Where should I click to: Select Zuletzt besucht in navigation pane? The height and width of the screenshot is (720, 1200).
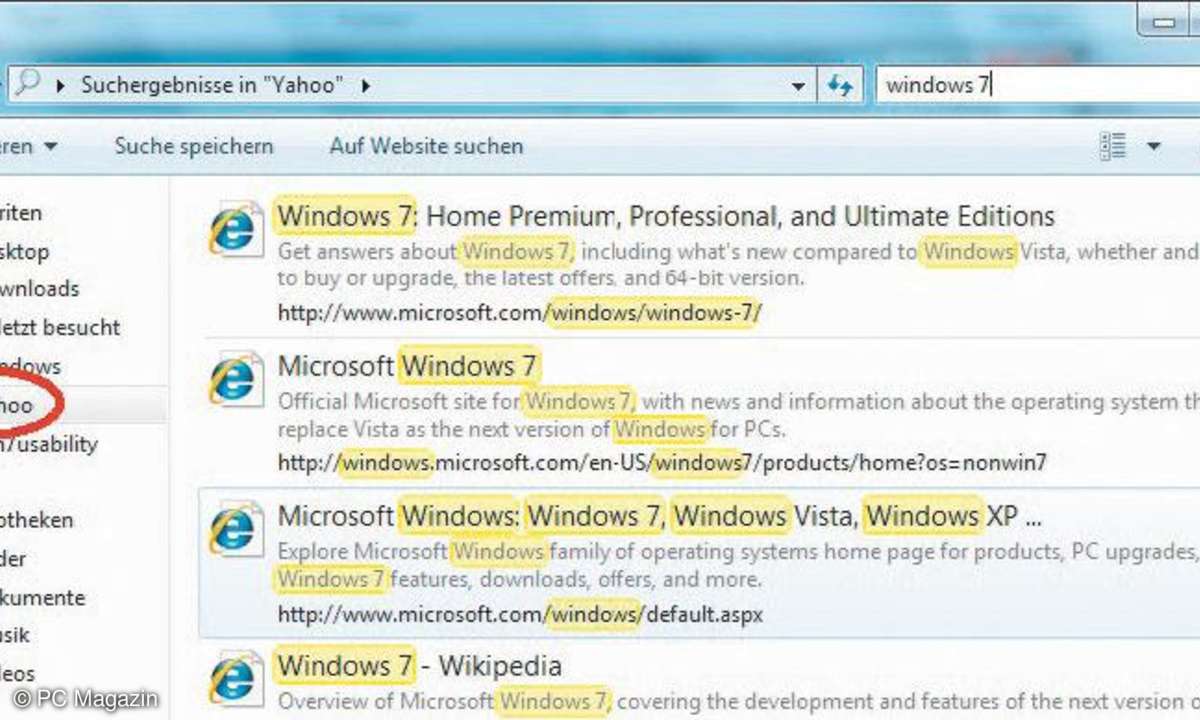[60, 327]
